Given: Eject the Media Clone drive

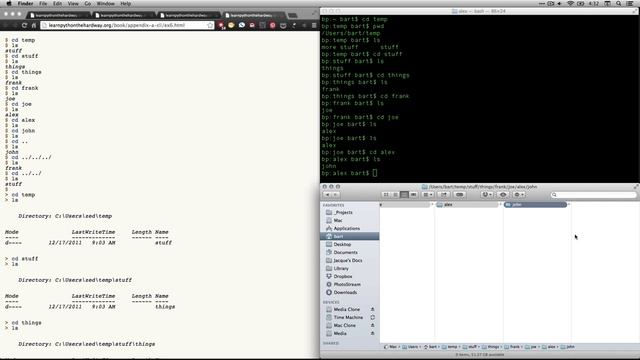Looking at the screenshot, I should pos(372,309).
